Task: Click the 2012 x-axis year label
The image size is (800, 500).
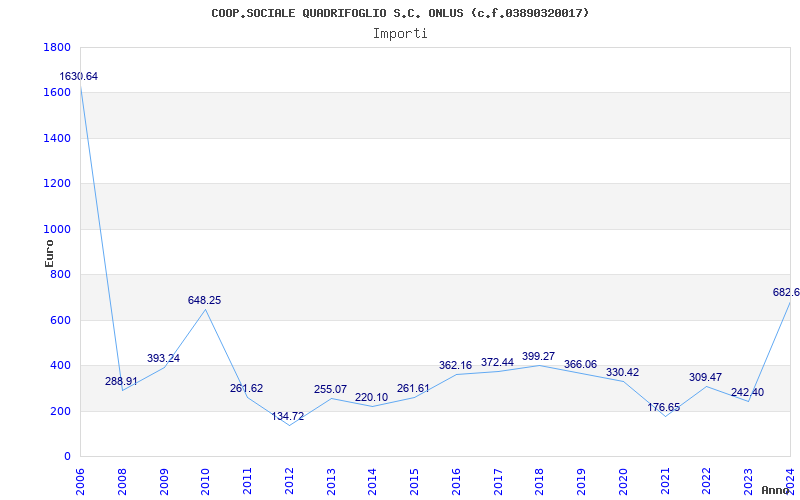Action: (289, 482)
